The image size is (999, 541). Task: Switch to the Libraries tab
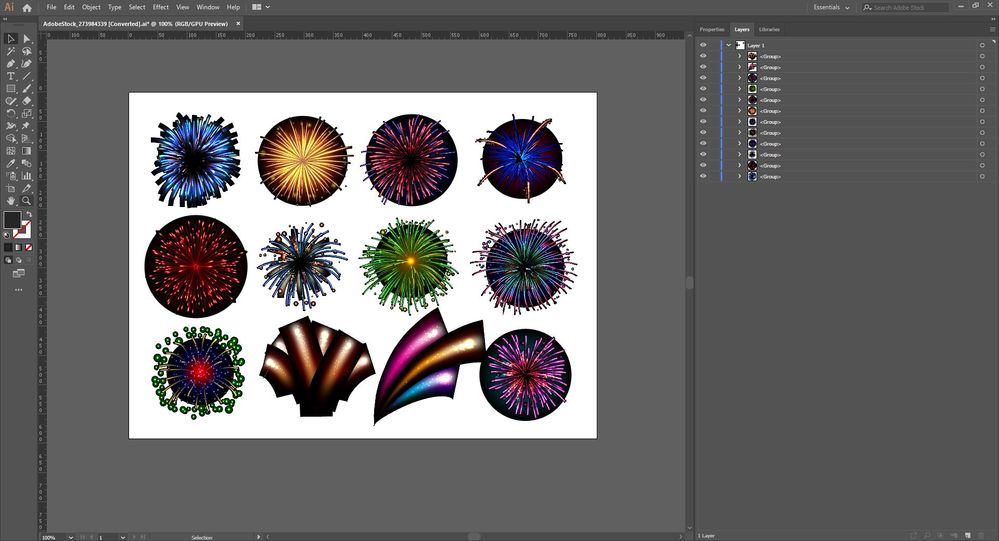(769, 29)
